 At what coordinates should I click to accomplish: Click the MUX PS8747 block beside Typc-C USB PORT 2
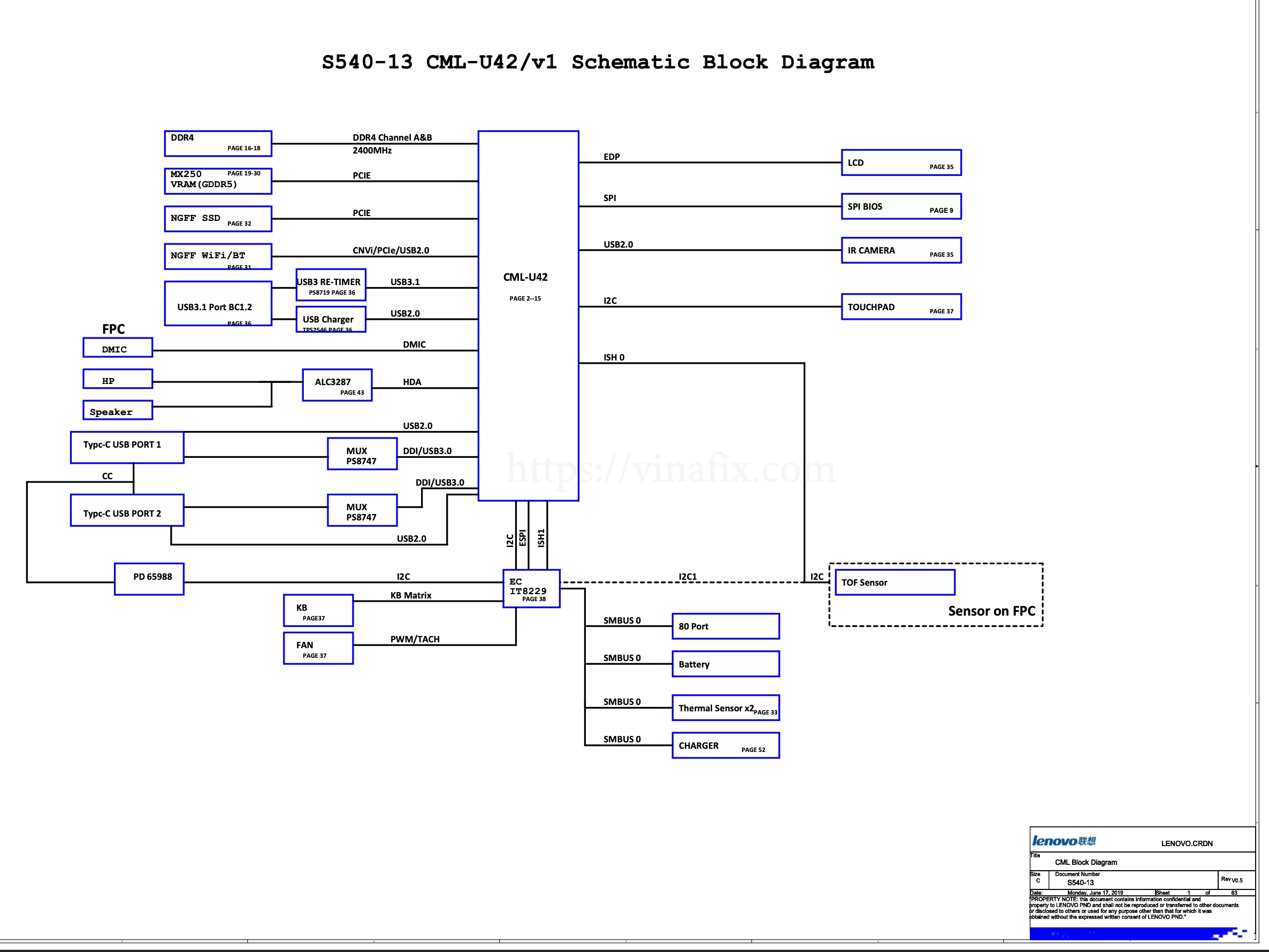(x=363, y=510)
